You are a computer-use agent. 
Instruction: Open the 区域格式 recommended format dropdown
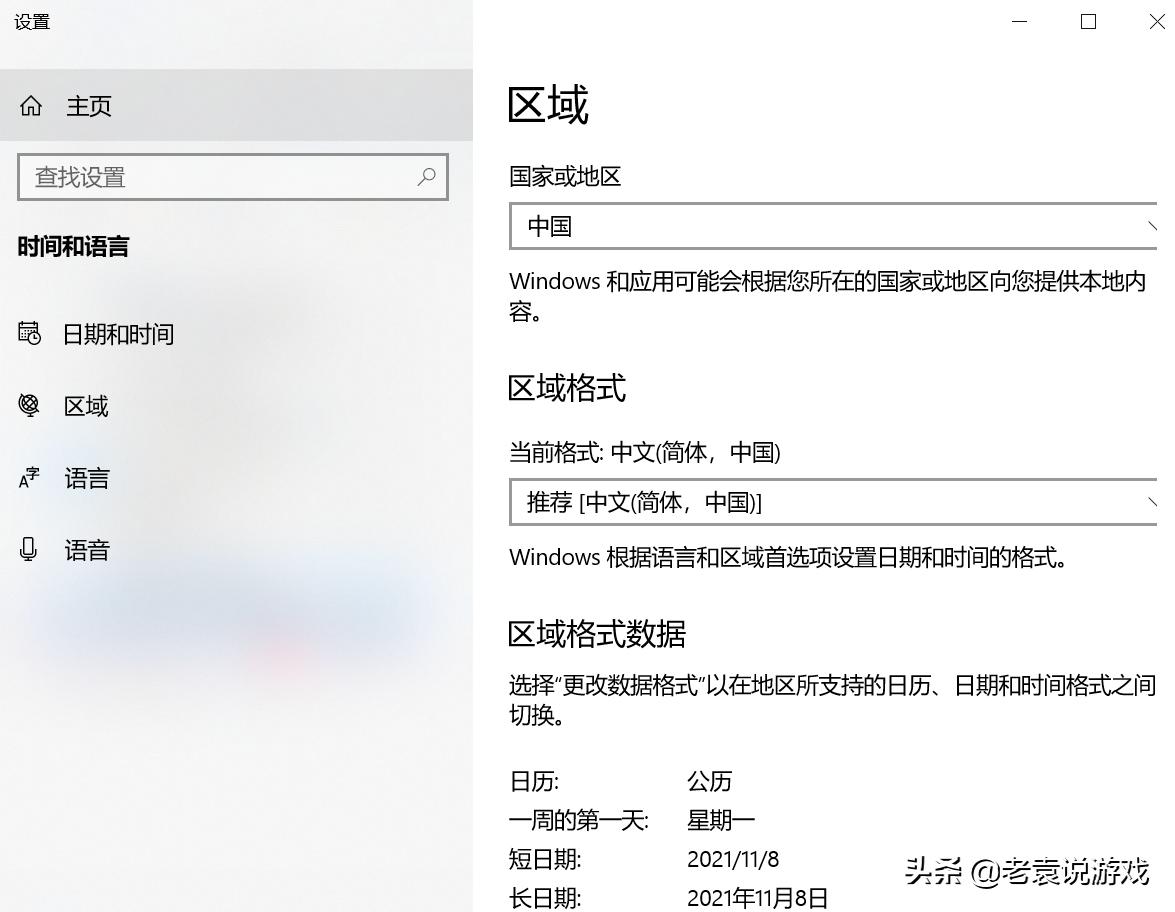(830, 503)
